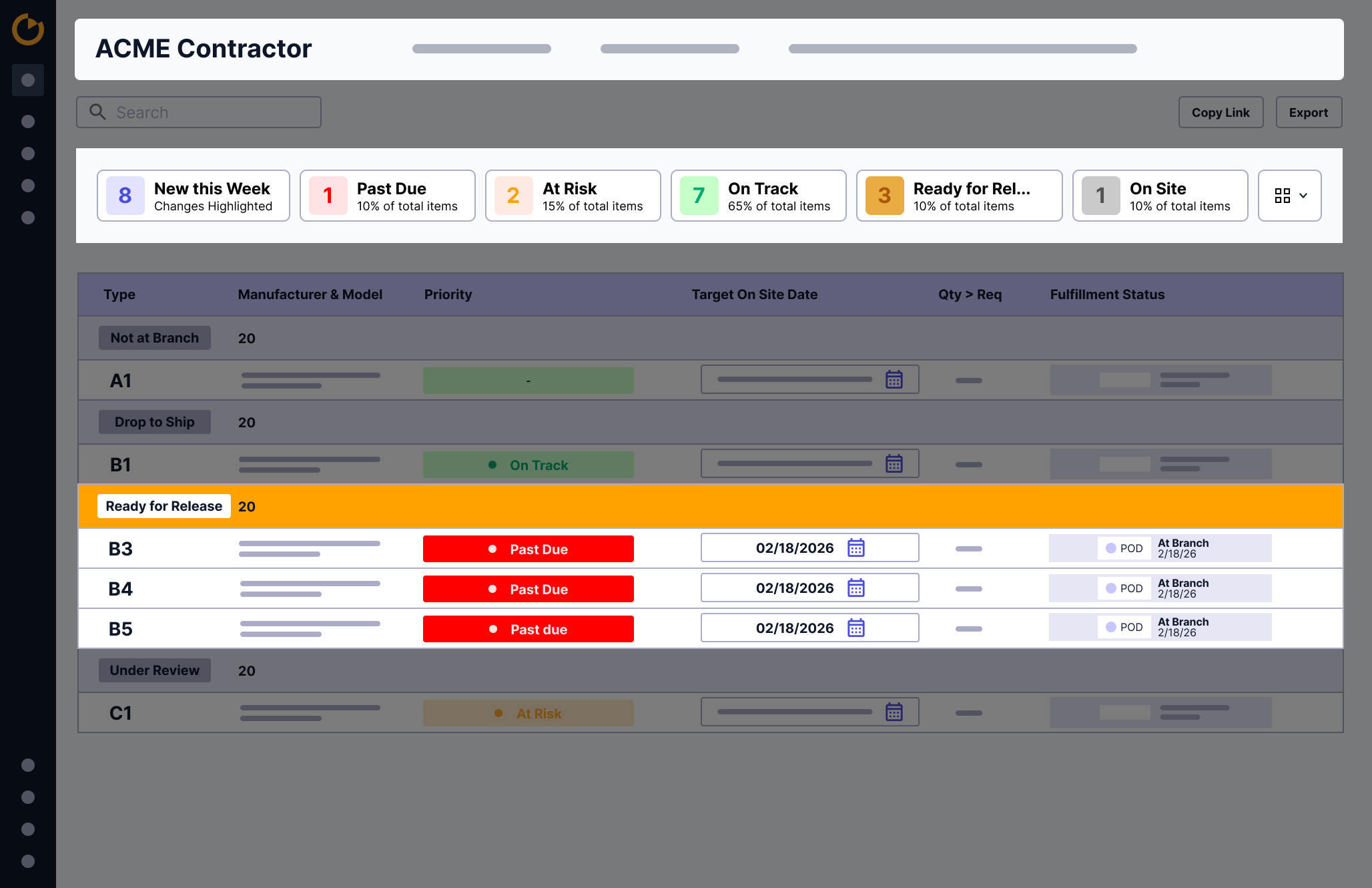
Task: Click the Copy Link button
Action: coord(1221,112)
